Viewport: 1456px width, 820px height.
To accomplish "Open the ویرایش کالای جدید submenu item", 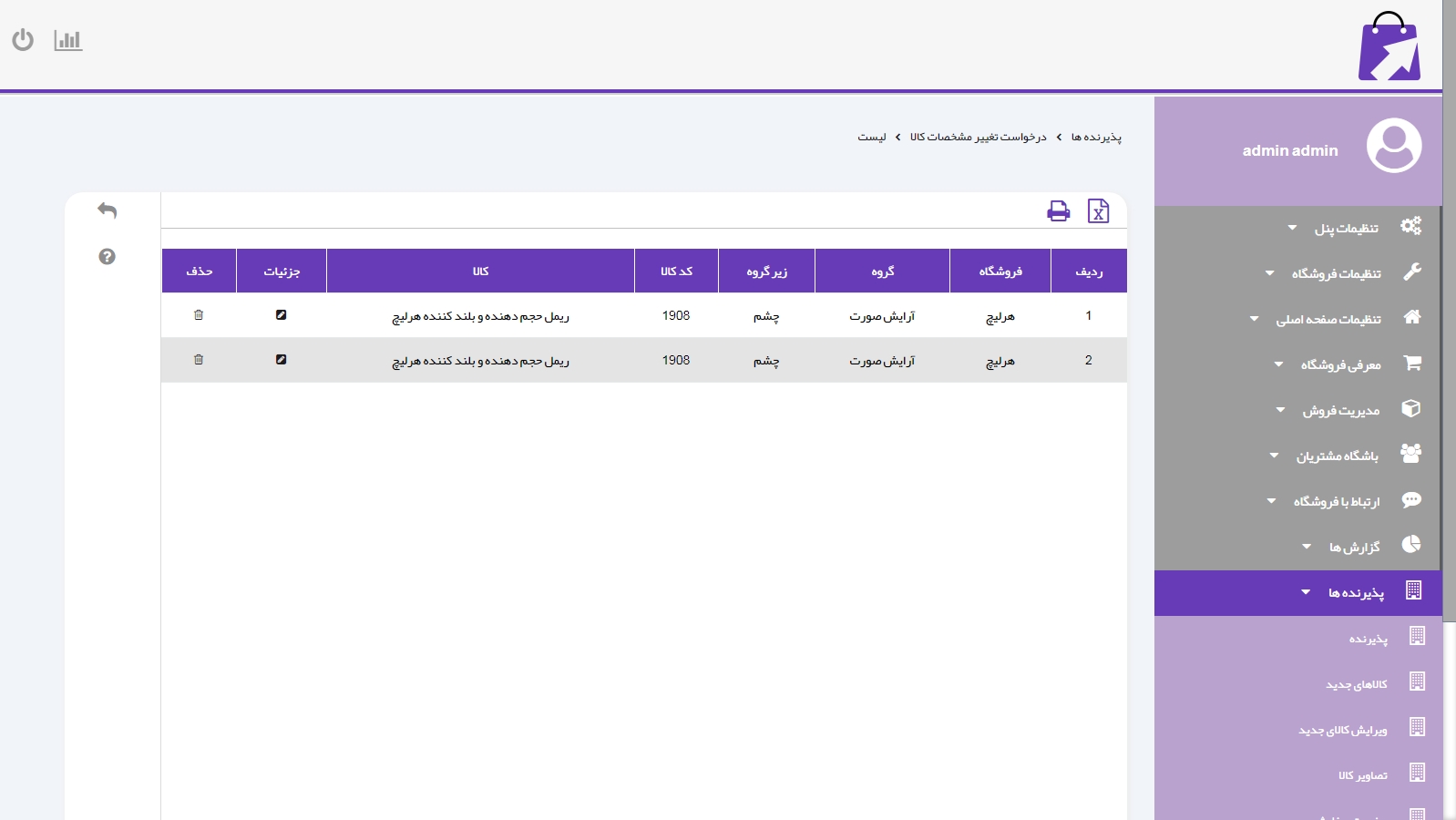I will tap(1343, 730).
